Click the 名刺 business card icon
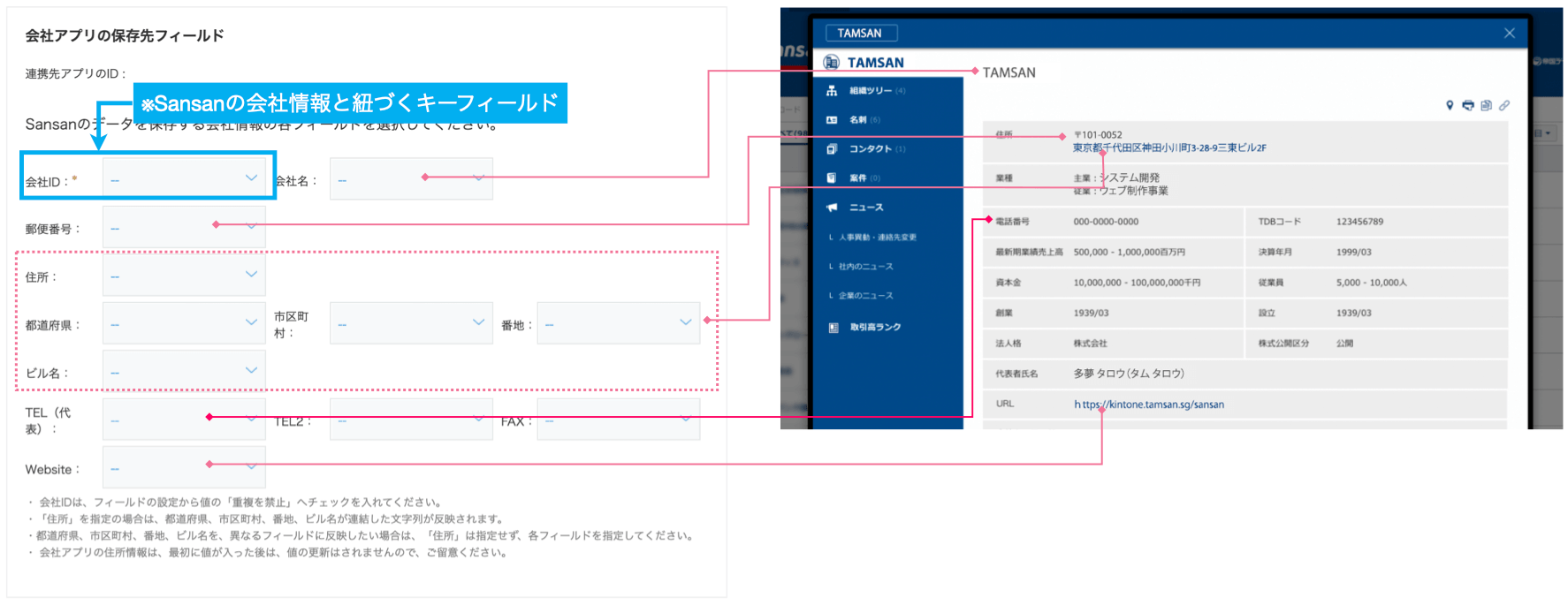 (832, 120)
